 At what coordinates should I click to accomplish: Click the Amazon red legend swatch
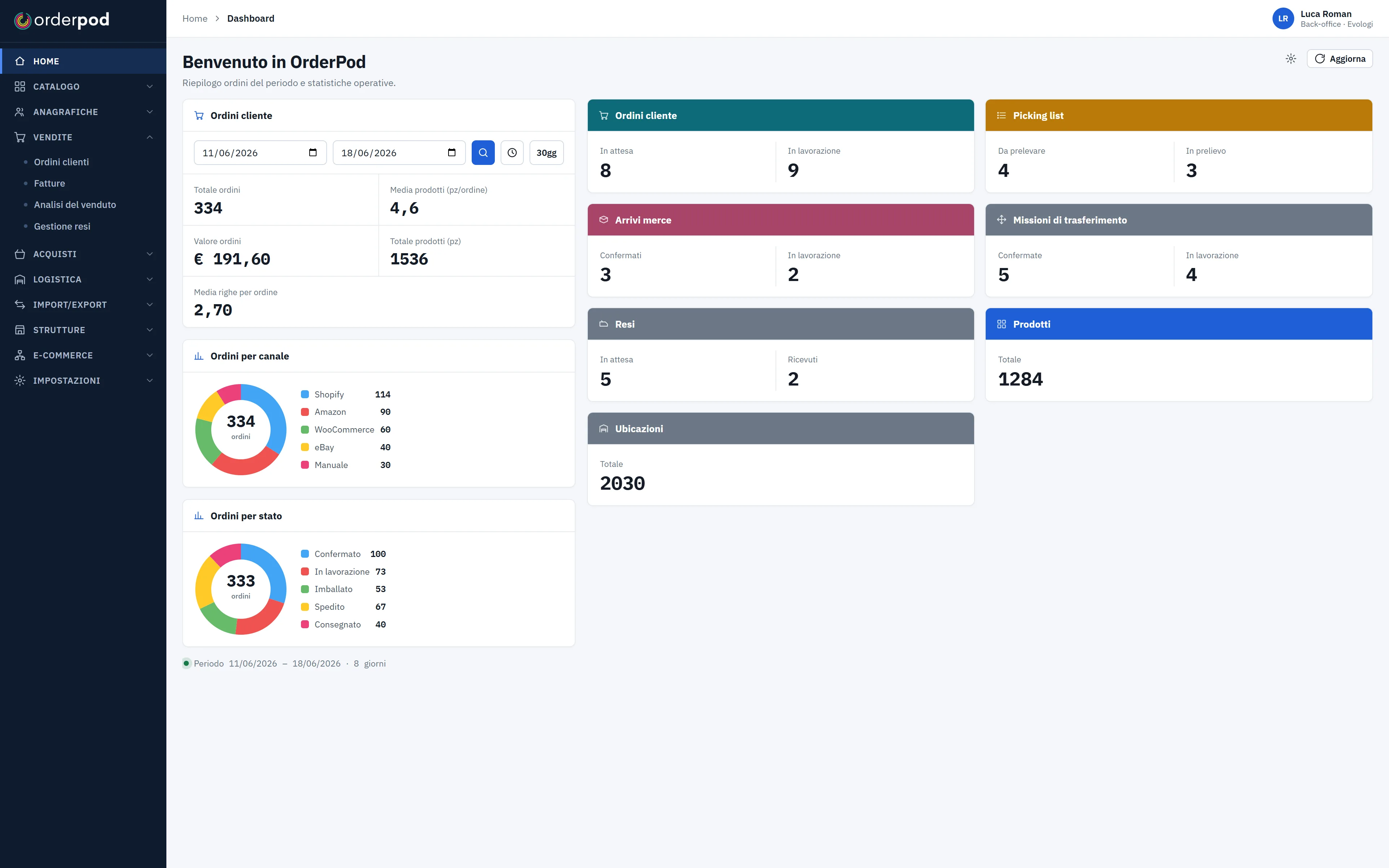[305, 412]
